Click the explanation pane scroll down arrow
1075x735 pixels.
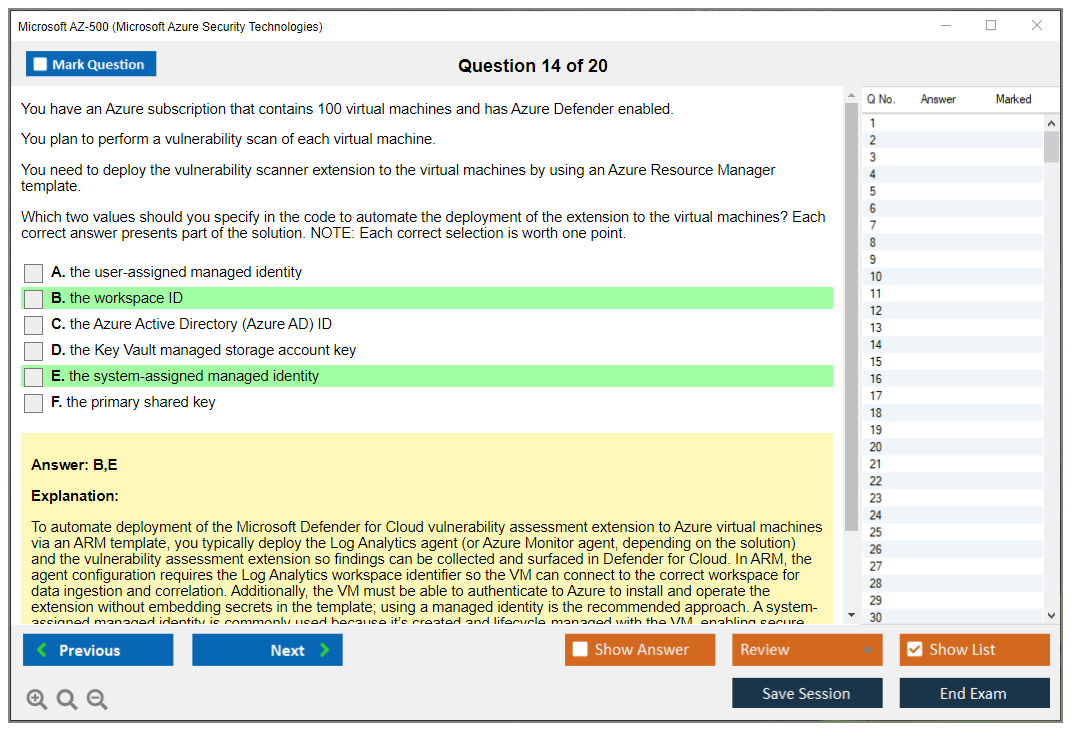click(851, 614)
